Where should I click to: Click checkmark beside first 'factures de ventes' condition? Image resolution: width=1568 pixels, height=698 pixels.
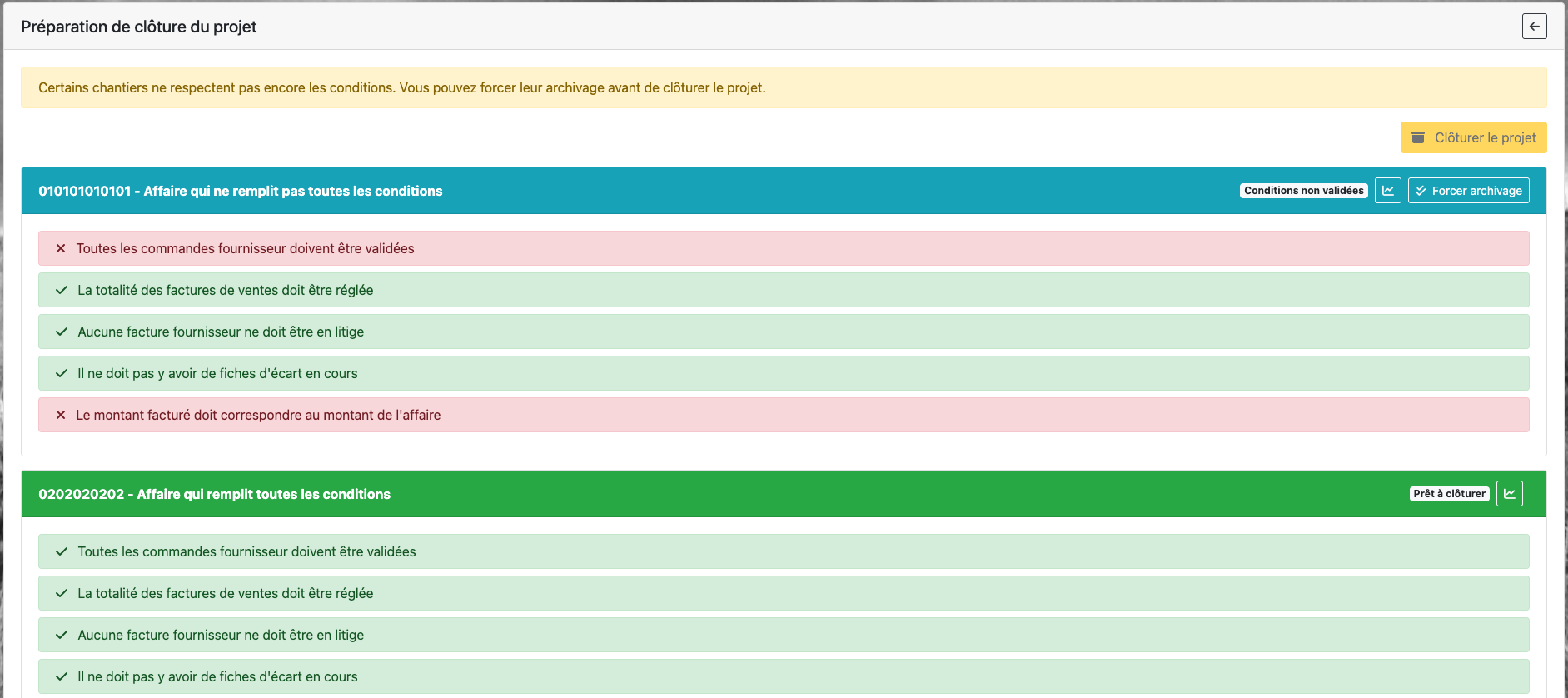pyautogui.click(x=62, y=290)
